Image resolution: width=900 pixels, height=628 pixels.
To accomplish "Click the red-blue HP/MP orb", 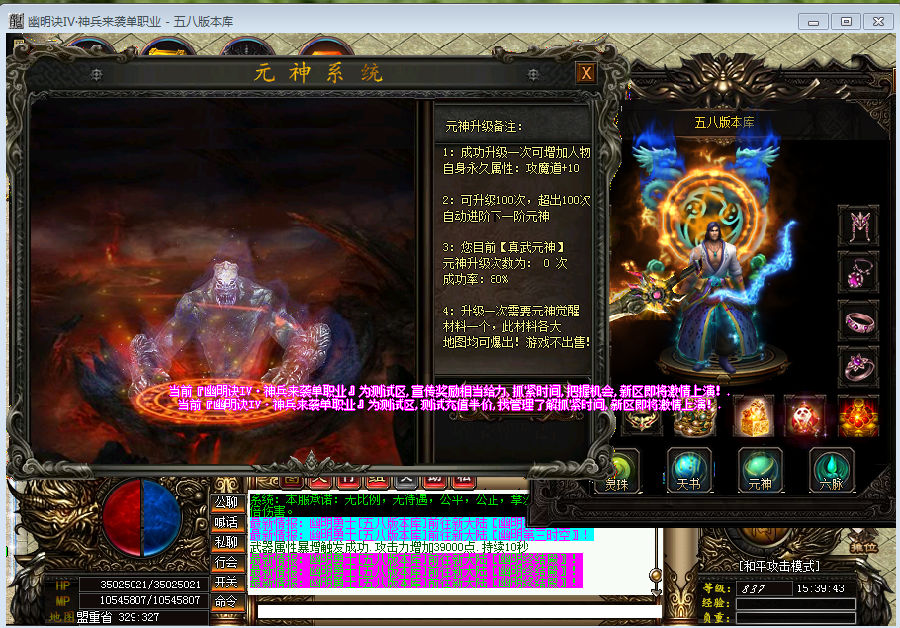I will tap(142, 517).
